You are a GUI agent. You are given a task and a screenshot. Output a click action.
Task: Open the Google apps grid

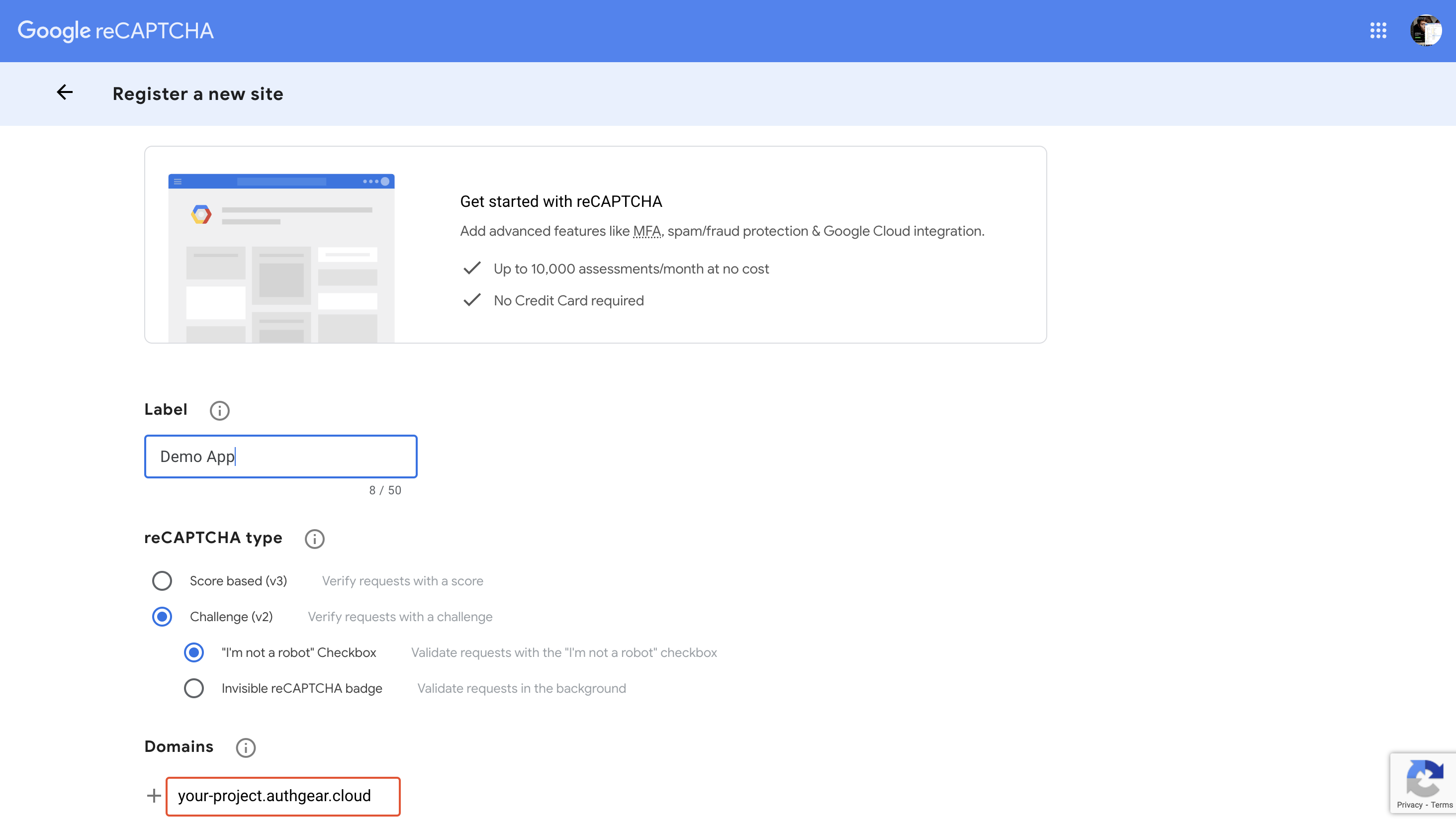pyautogui.click(x=1378, y=31)
